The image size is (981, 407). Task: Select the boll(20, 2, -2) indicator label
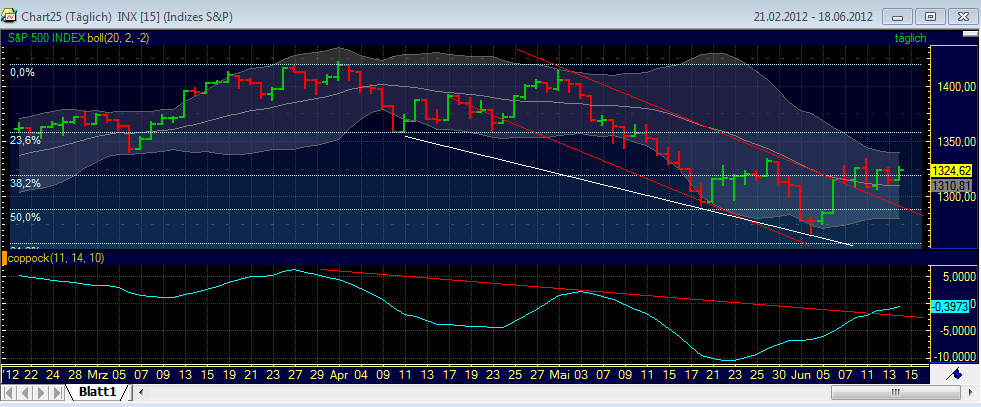(x=118, y=38)
